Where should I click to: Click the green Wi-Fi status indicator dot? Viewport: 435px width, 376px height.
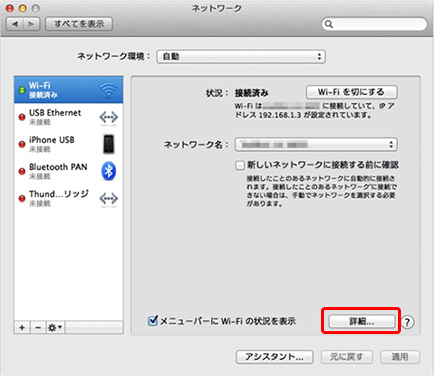click(x=22, y=90)
